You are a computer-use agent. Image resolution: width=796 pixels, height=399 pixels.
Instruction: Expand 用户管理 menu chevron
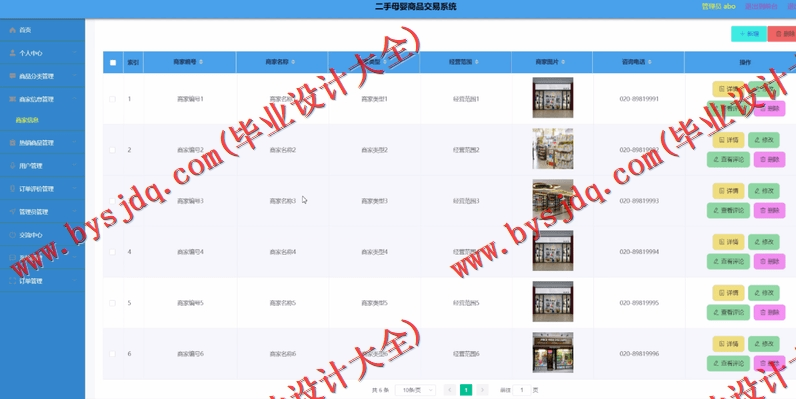point(75,165)
